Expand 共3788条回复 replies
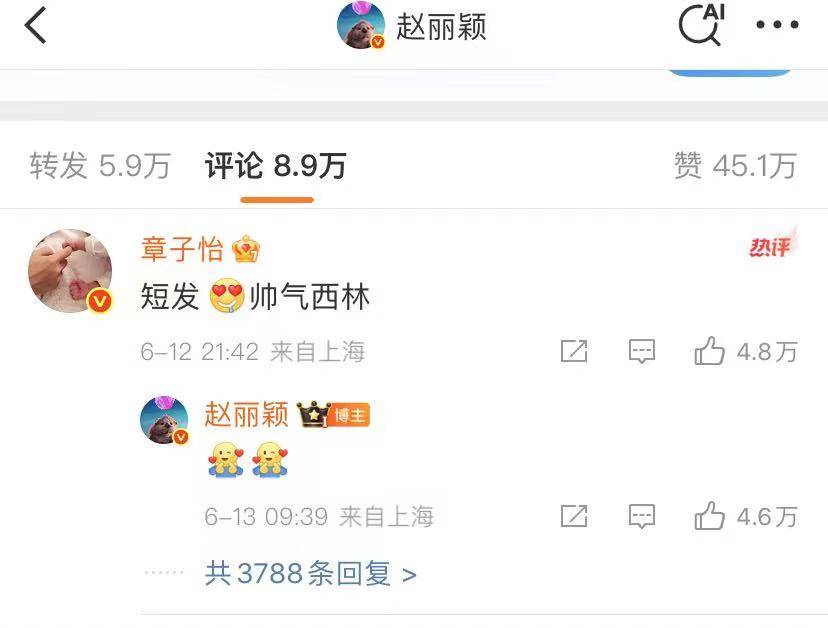The width and height of the screenshot is (828, 628). click(310, 574)
